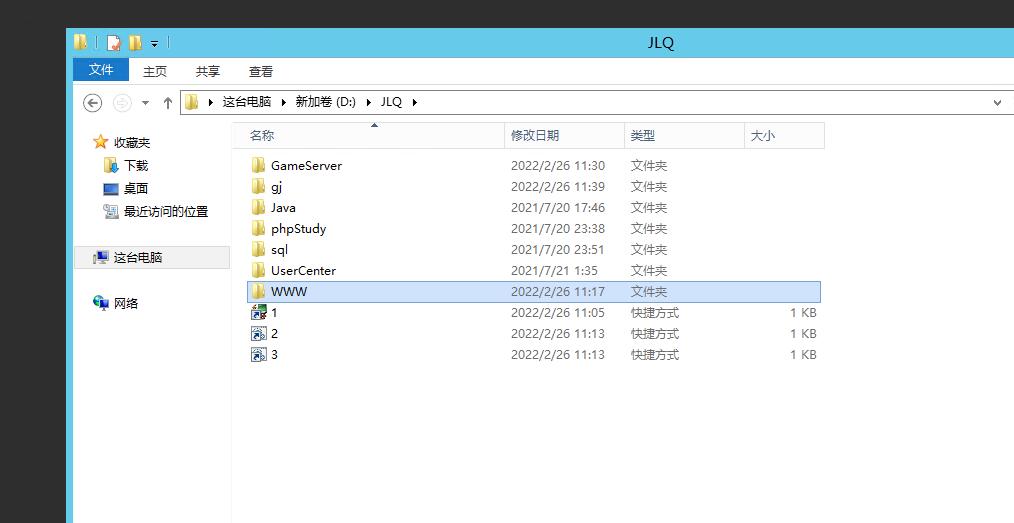
Task: Open 桌面 (Desktop) in sidebar
Action: pos(135,189)
